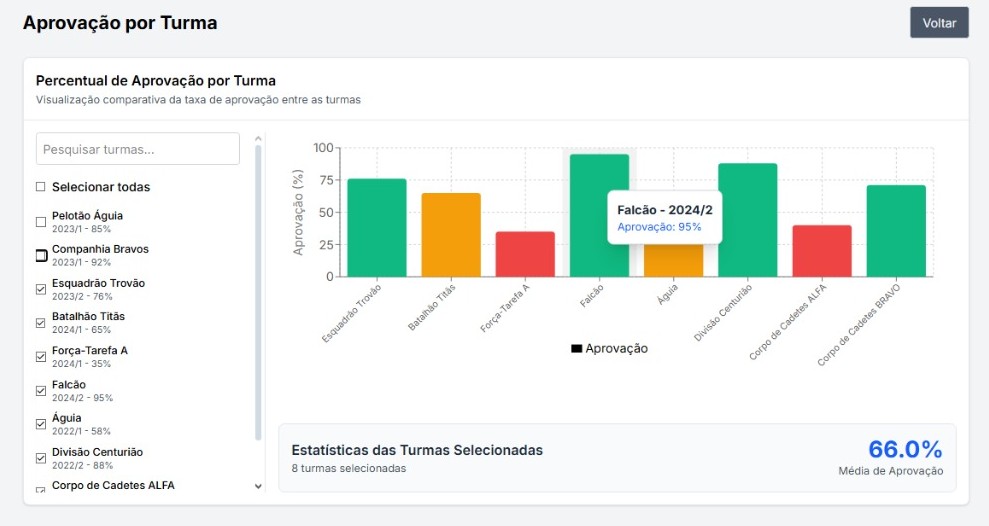Click the Batalhão Titãs list label

point(88,317)
